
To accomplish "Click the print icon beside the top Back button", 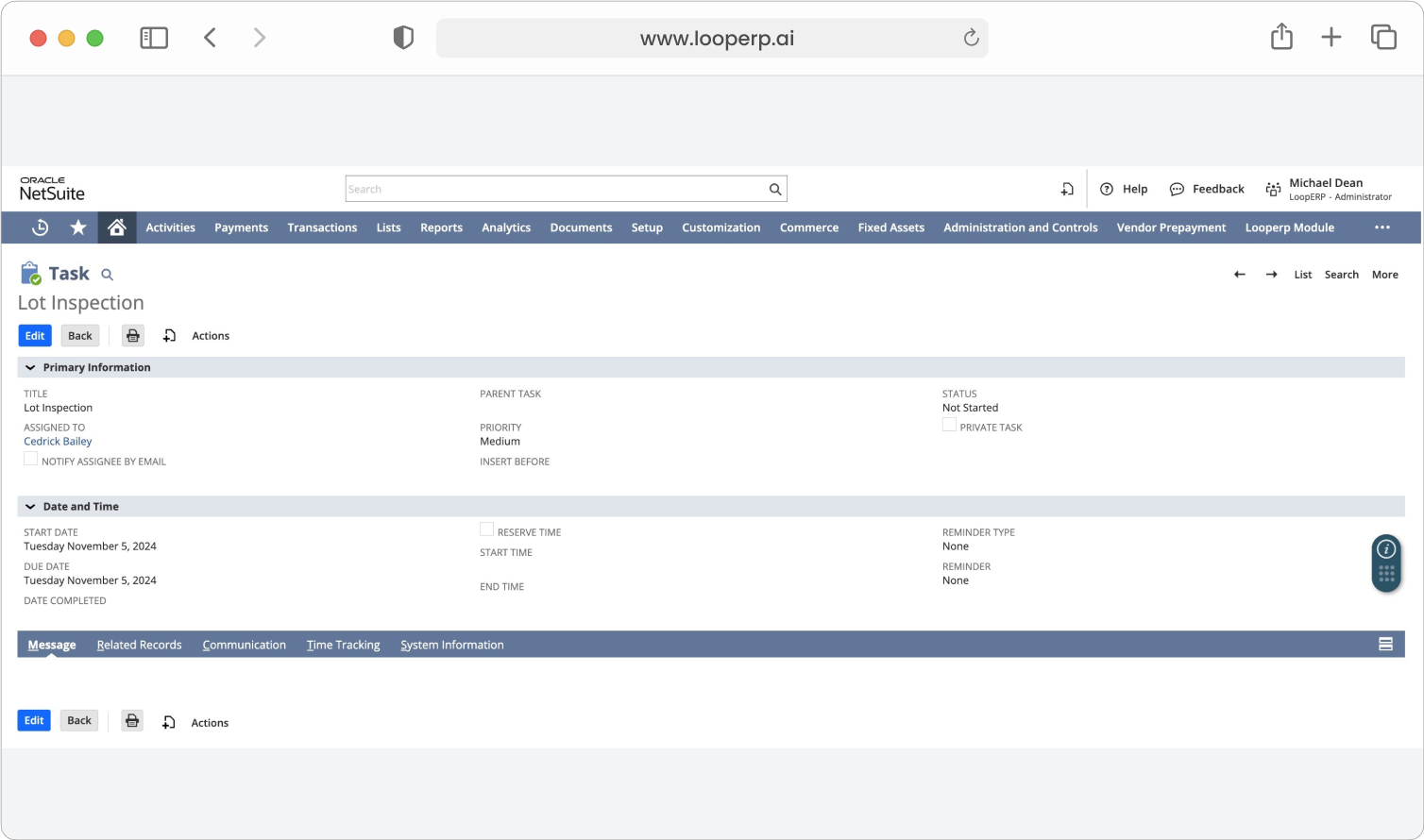I will coord(133,336).
